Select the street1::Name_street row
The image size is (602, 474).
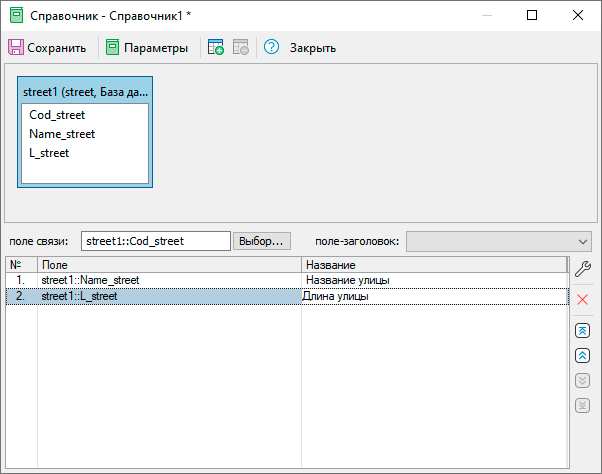90,281
